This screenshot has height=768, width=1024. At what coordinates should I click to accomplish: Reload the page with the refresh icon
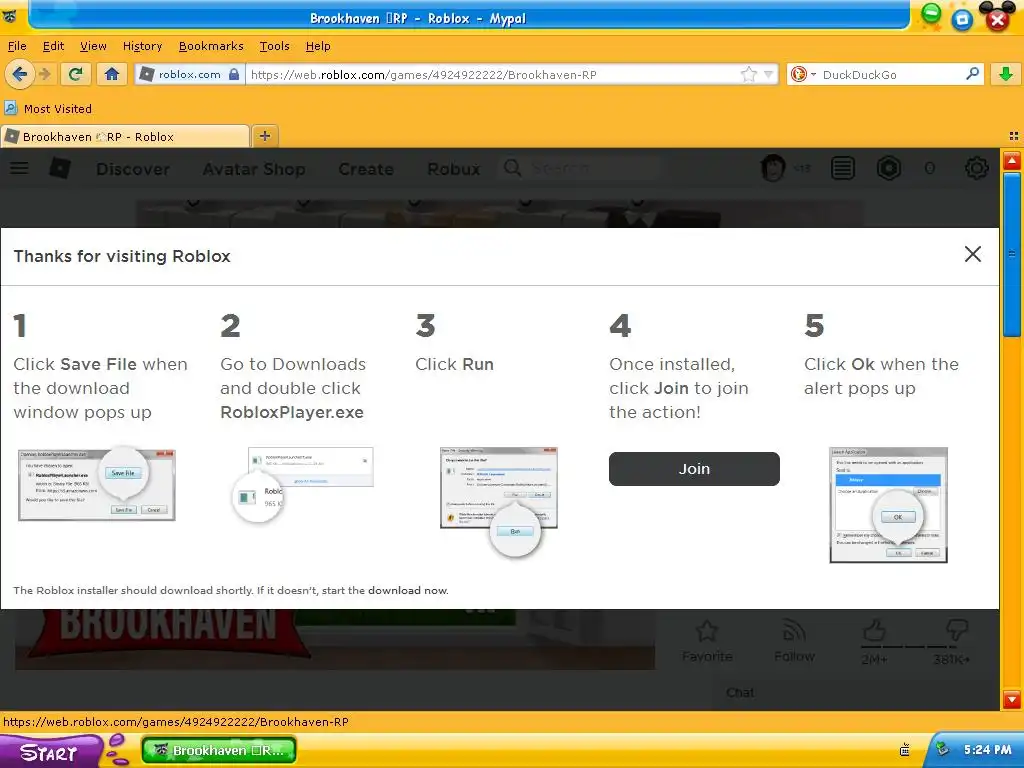click(x=75, y=74)
